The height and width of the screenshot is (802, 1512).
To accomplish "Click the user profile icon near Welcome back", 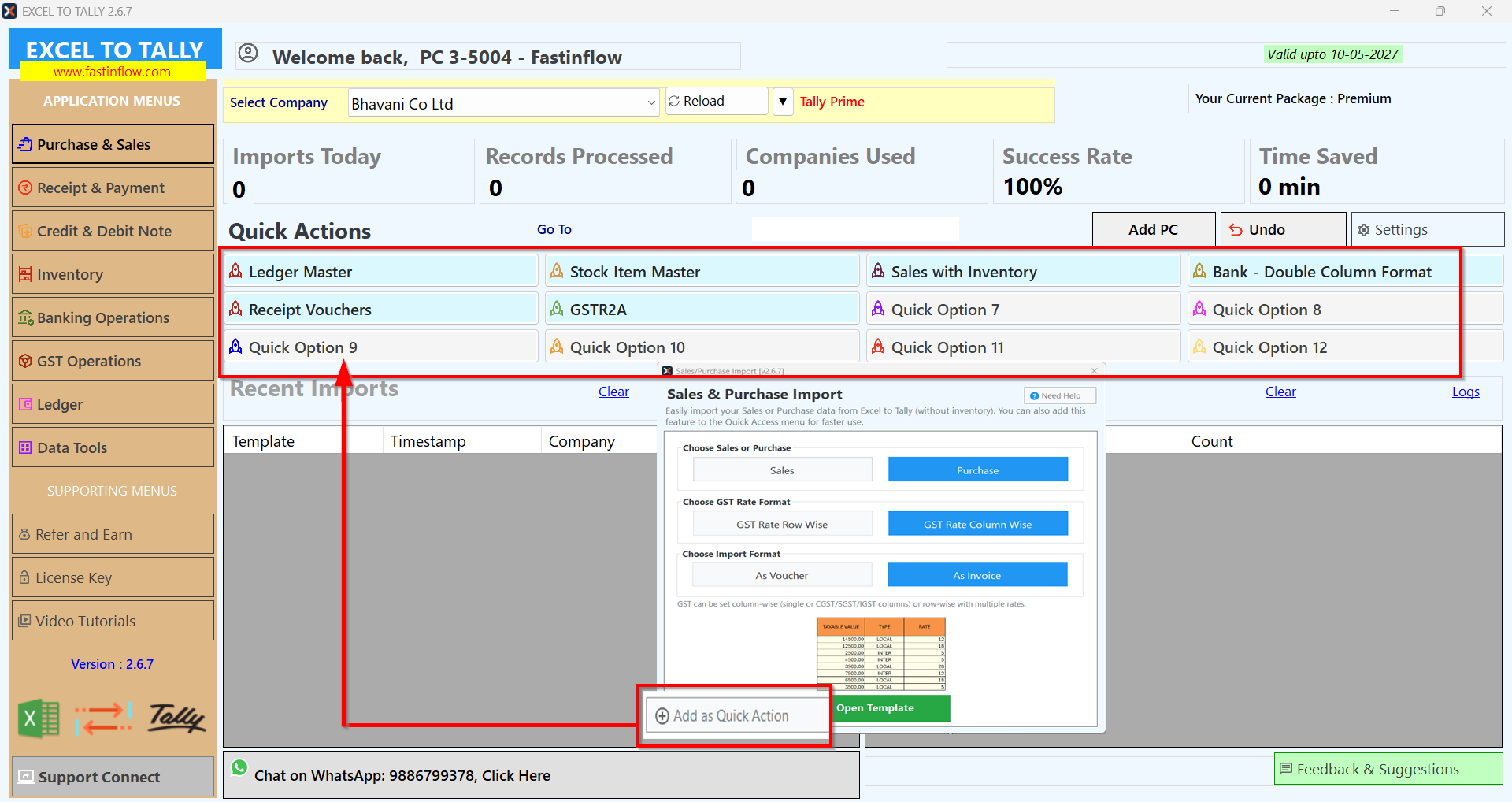I will [248, 53].
